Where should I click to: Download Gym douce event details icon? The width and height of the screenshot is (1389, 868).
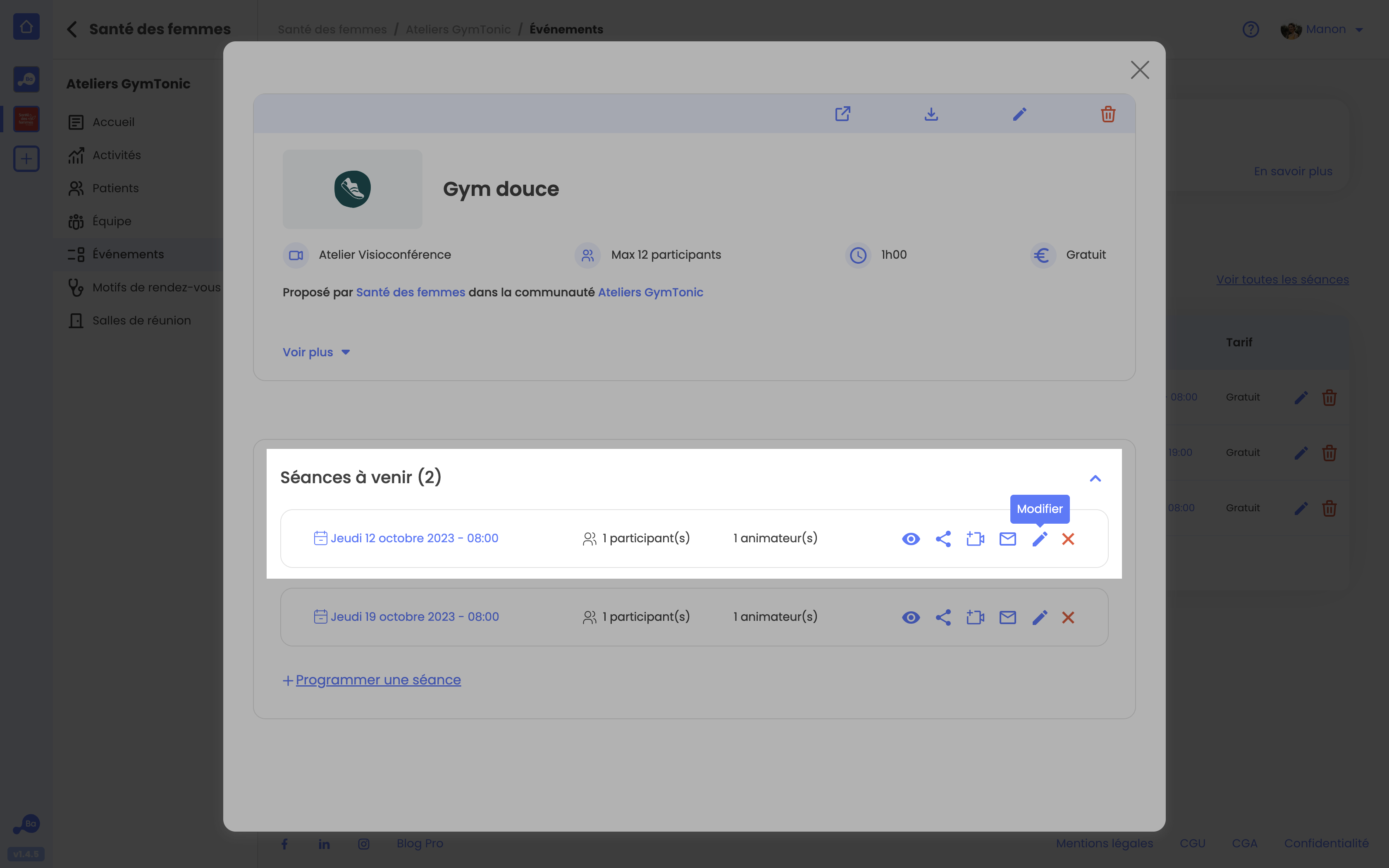[x=931, y=114]
